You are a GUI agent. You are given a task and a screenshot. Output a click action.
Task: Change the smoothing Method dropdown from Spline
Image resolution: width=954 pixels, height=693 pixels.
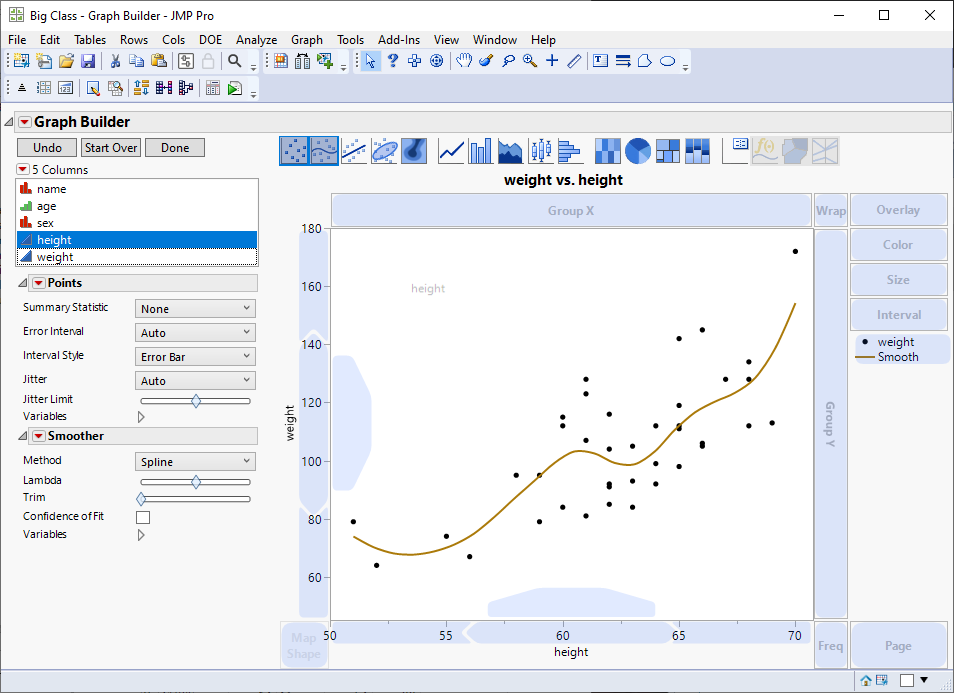point(195,460)
